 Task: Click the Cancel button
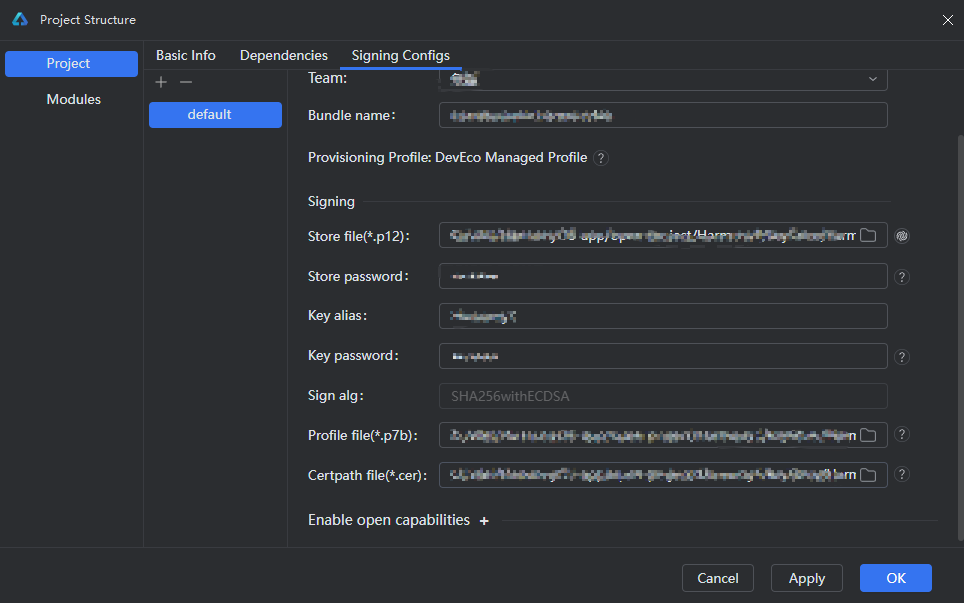point(717,578)
